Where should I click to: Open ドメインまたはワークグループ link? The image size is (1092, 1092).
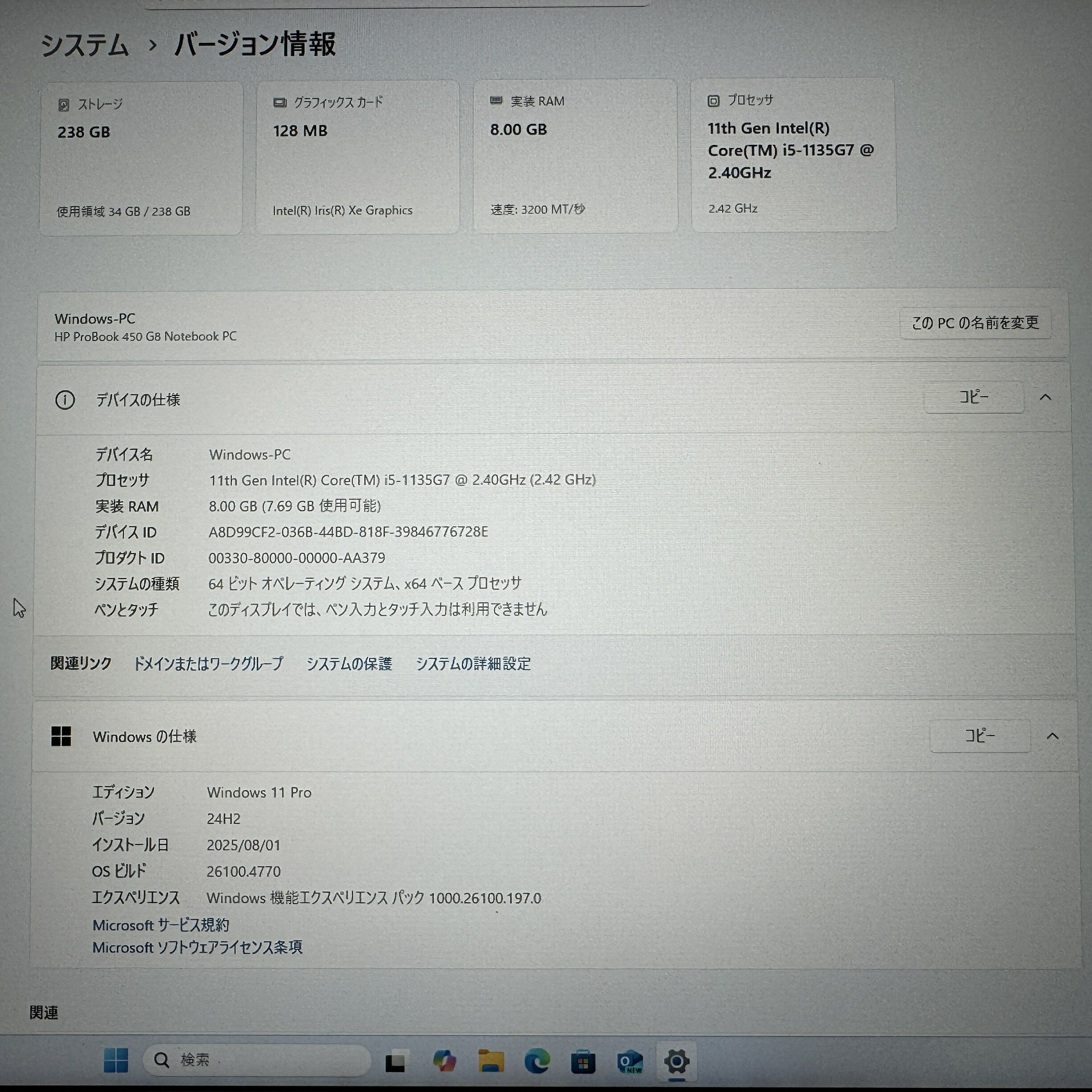[208, 664]
